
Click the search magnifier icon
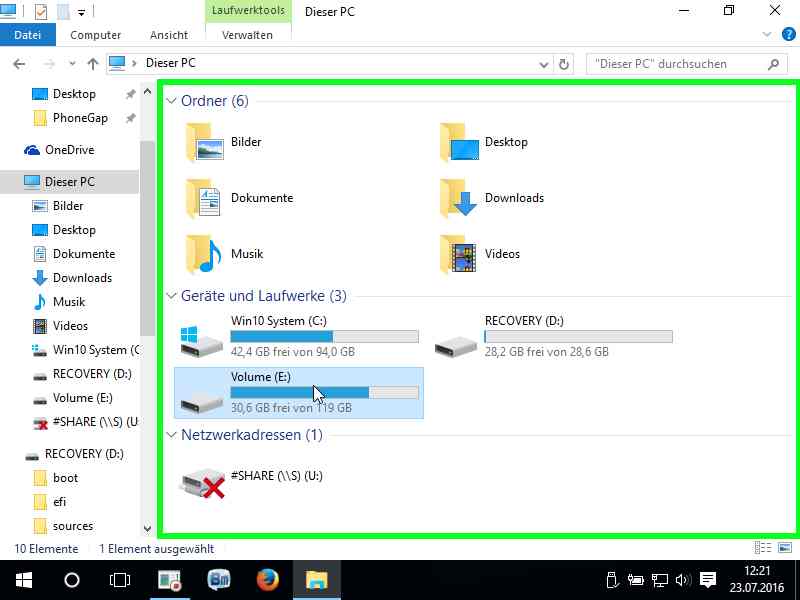(x=773, y=64)
